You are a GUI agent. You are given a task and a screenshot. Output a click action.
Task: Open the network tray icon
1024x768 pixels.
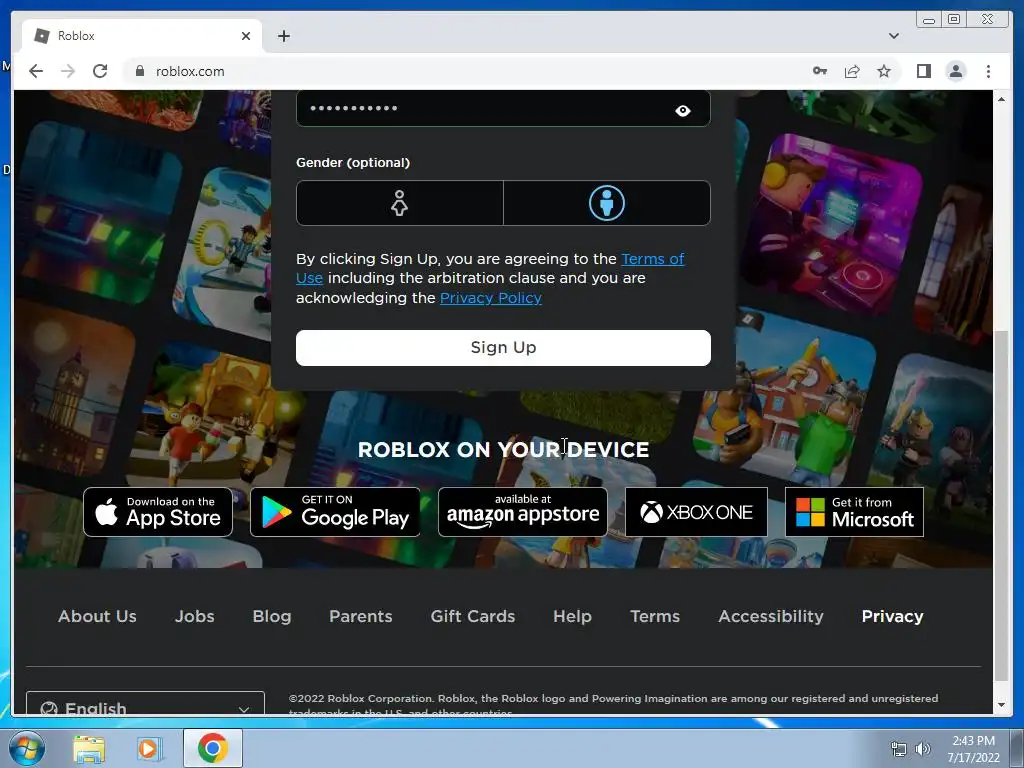[x=899, y=749]
